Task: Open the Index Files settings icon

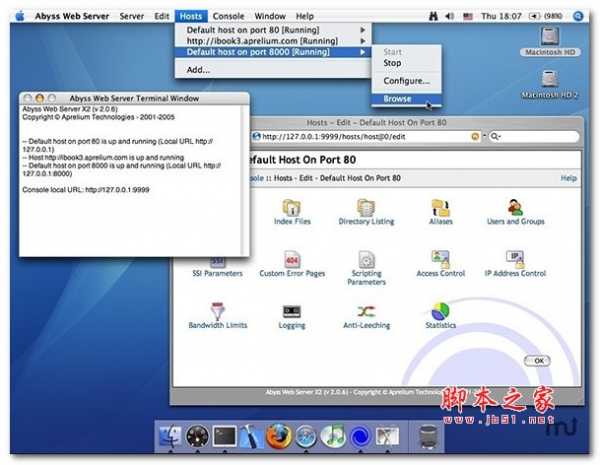Action: 292,208
